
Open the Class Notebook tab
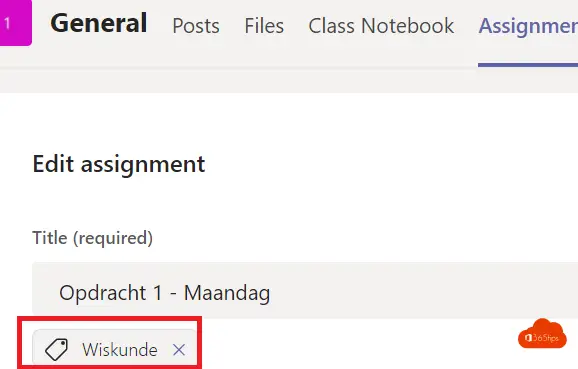pos(381,26)
